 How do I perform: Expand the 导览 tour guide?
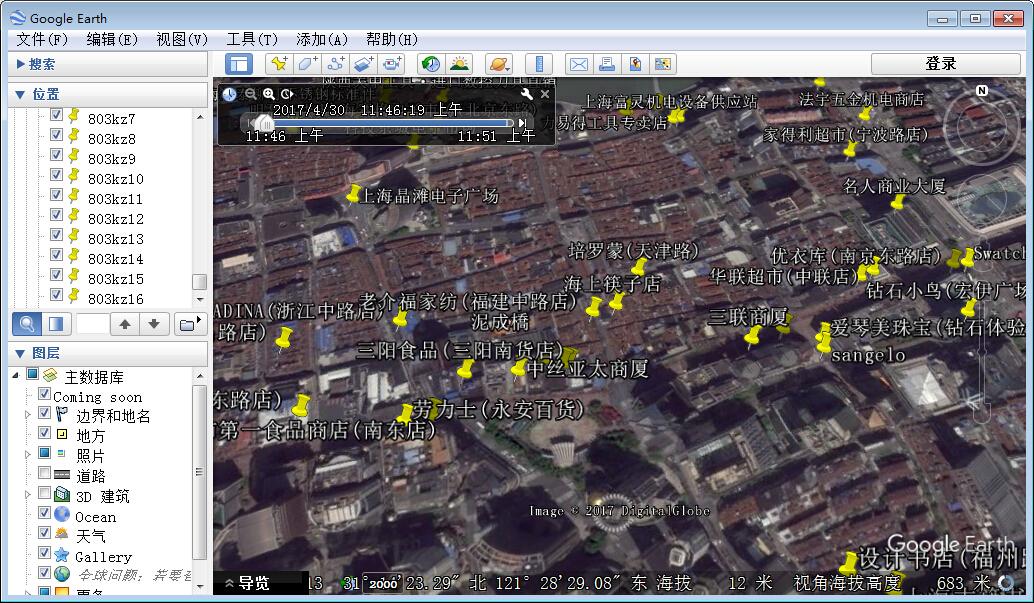pyautogui.click(x=247, y=583)
